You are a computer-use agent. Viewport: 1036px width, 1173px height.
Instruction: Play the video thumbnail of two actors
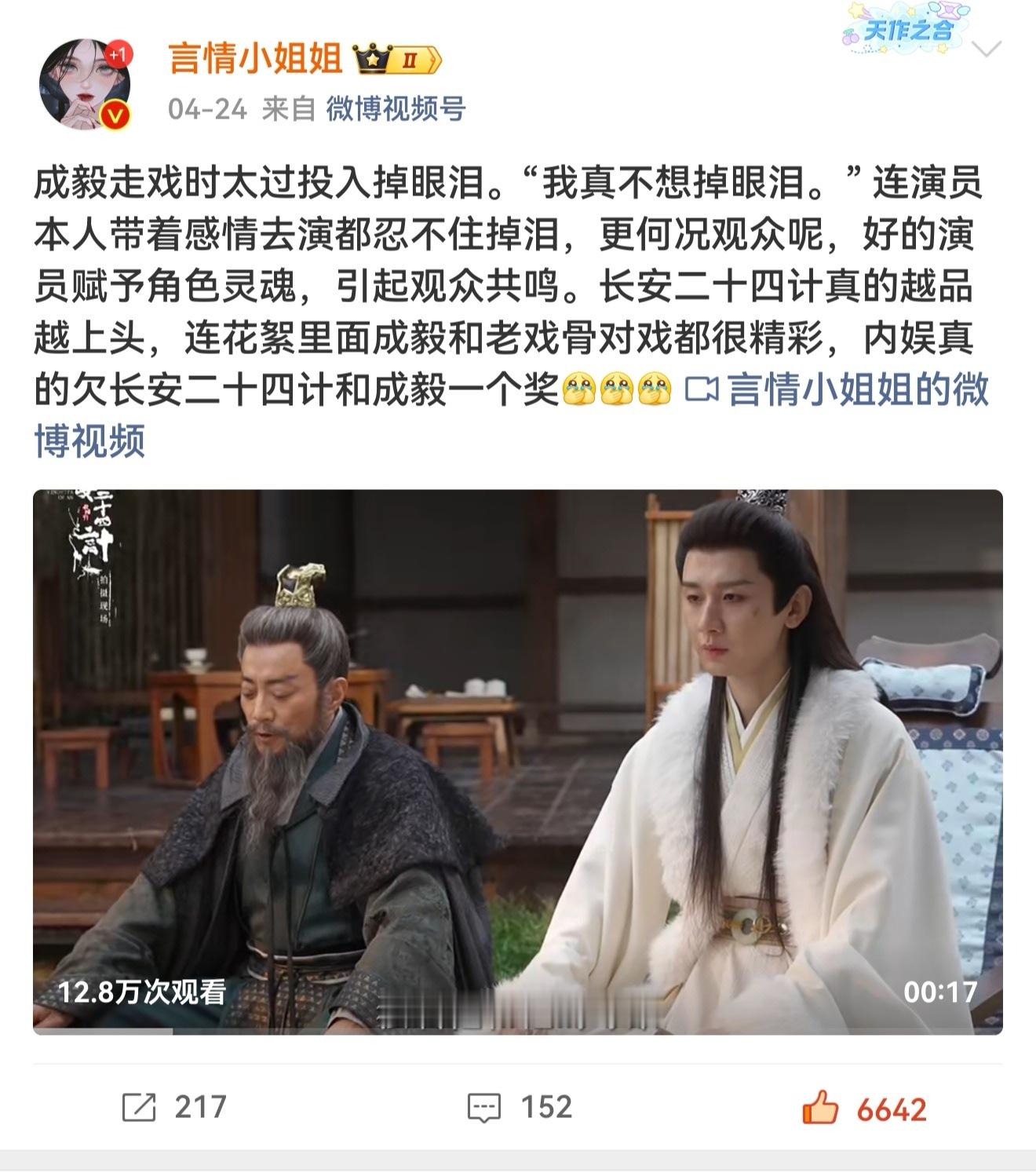point(517,762)
